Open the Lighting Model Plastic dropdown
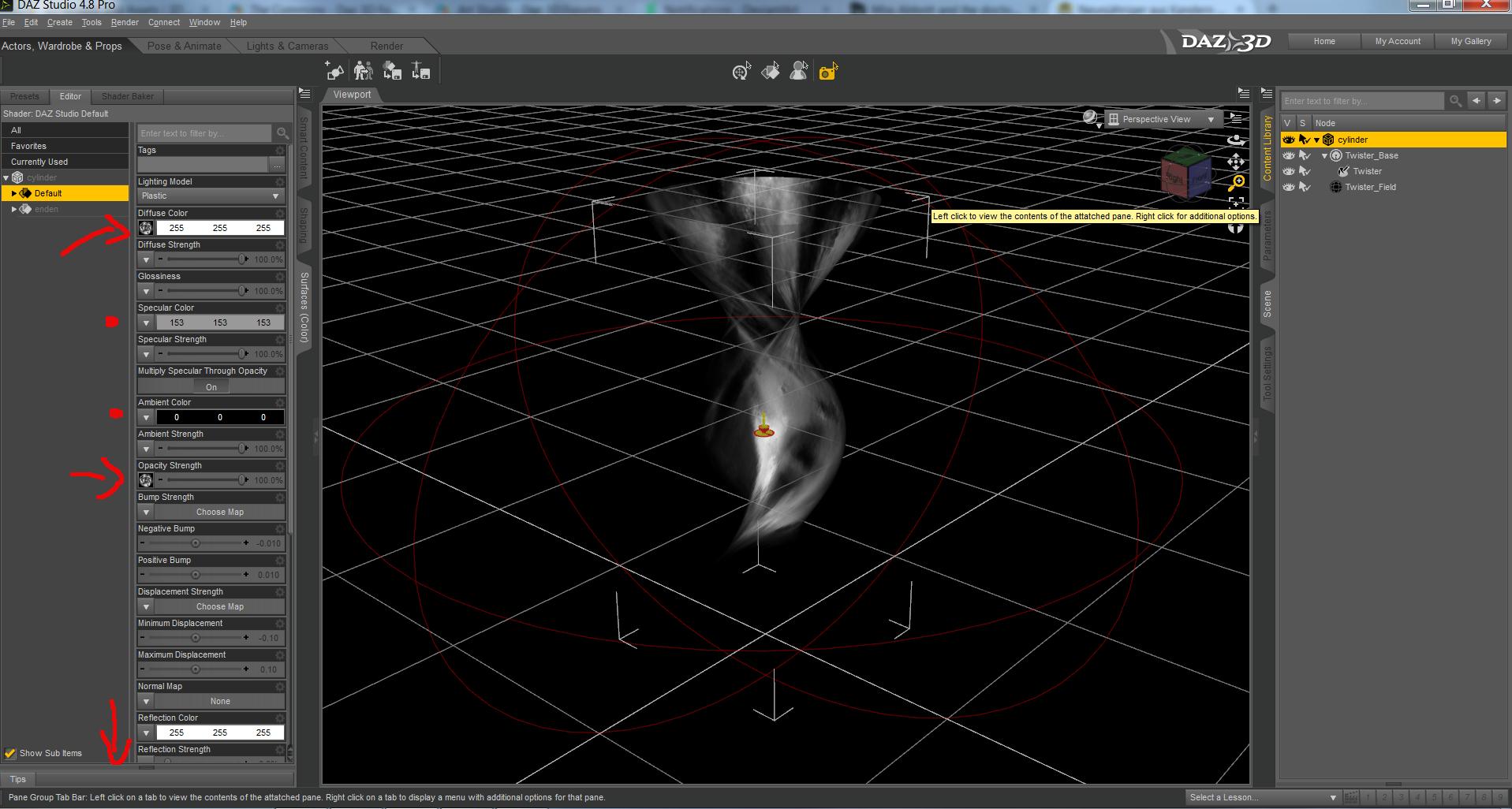Viewport: 1512px width, 809px height. 211,196
